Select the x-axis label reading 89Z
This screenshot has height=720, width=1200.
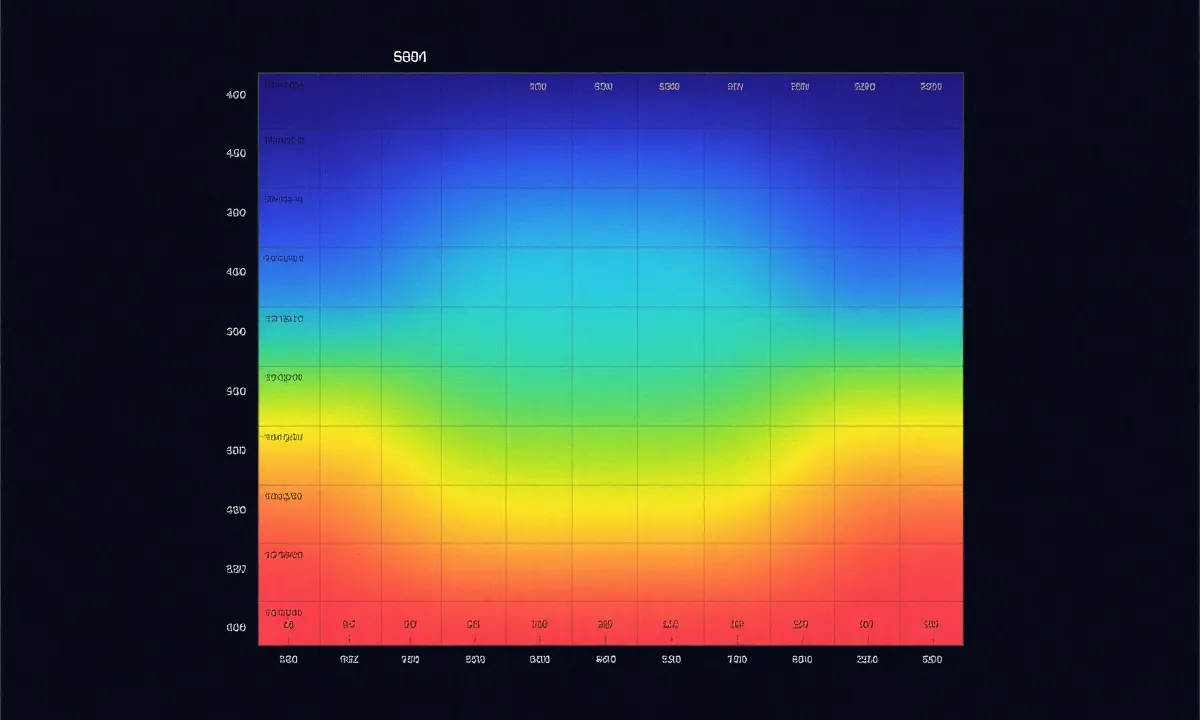click(x=349, y=660)
